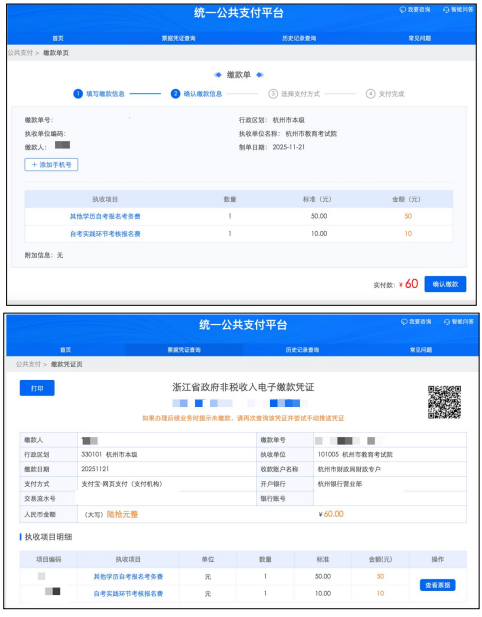Click 公共支付 breadcrumb before 缴款单页

20,53
